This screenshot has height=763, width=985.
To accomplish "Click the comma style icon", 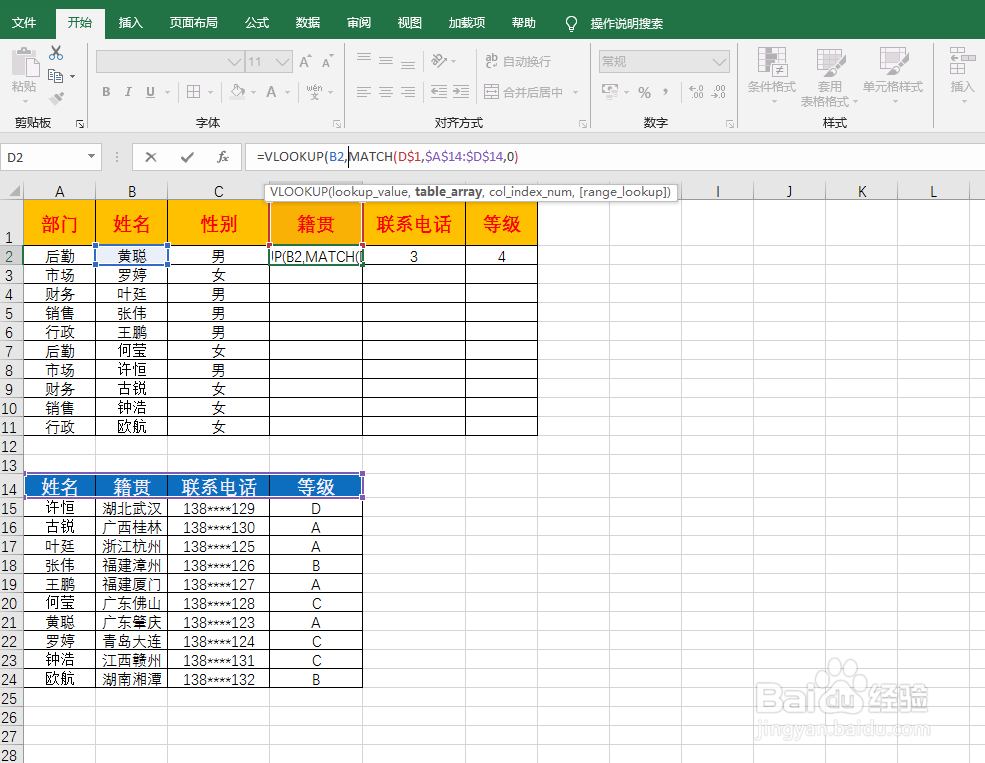I will tap(665, 92).
